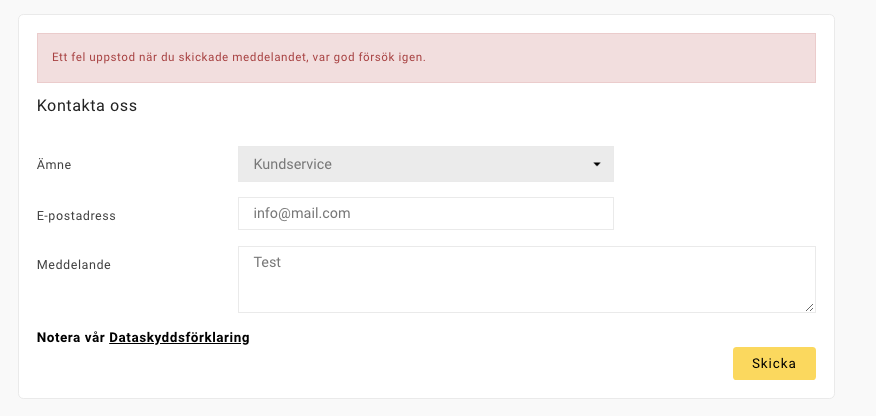Click the info@mail.com email text
The width and height of the screenshot is (876, 416).
(x=301, y=213)
